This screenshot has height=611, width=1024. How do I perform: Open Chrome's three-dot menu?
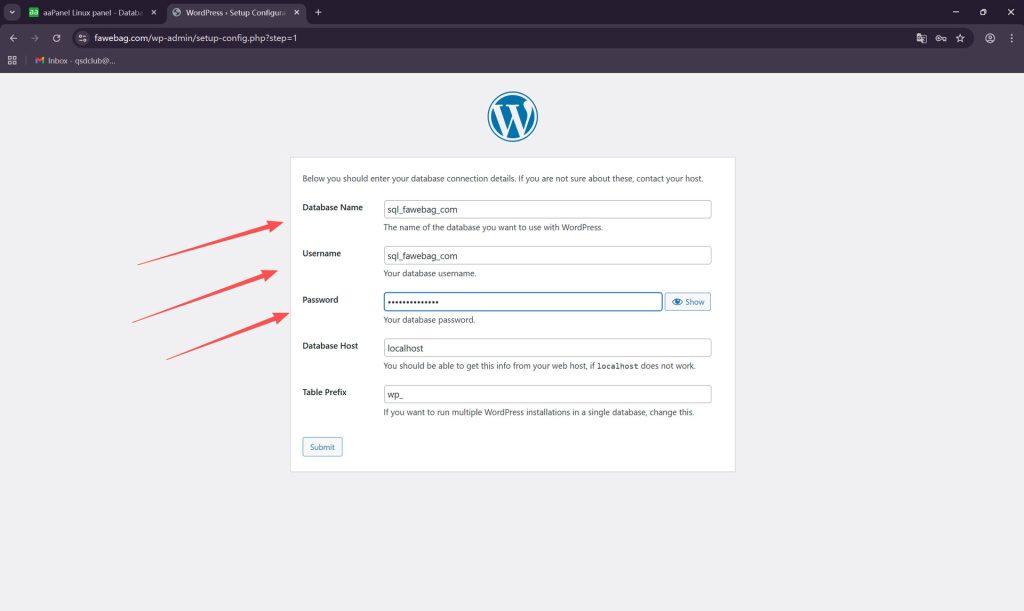pyautogui.click(x=1011, y=38)
